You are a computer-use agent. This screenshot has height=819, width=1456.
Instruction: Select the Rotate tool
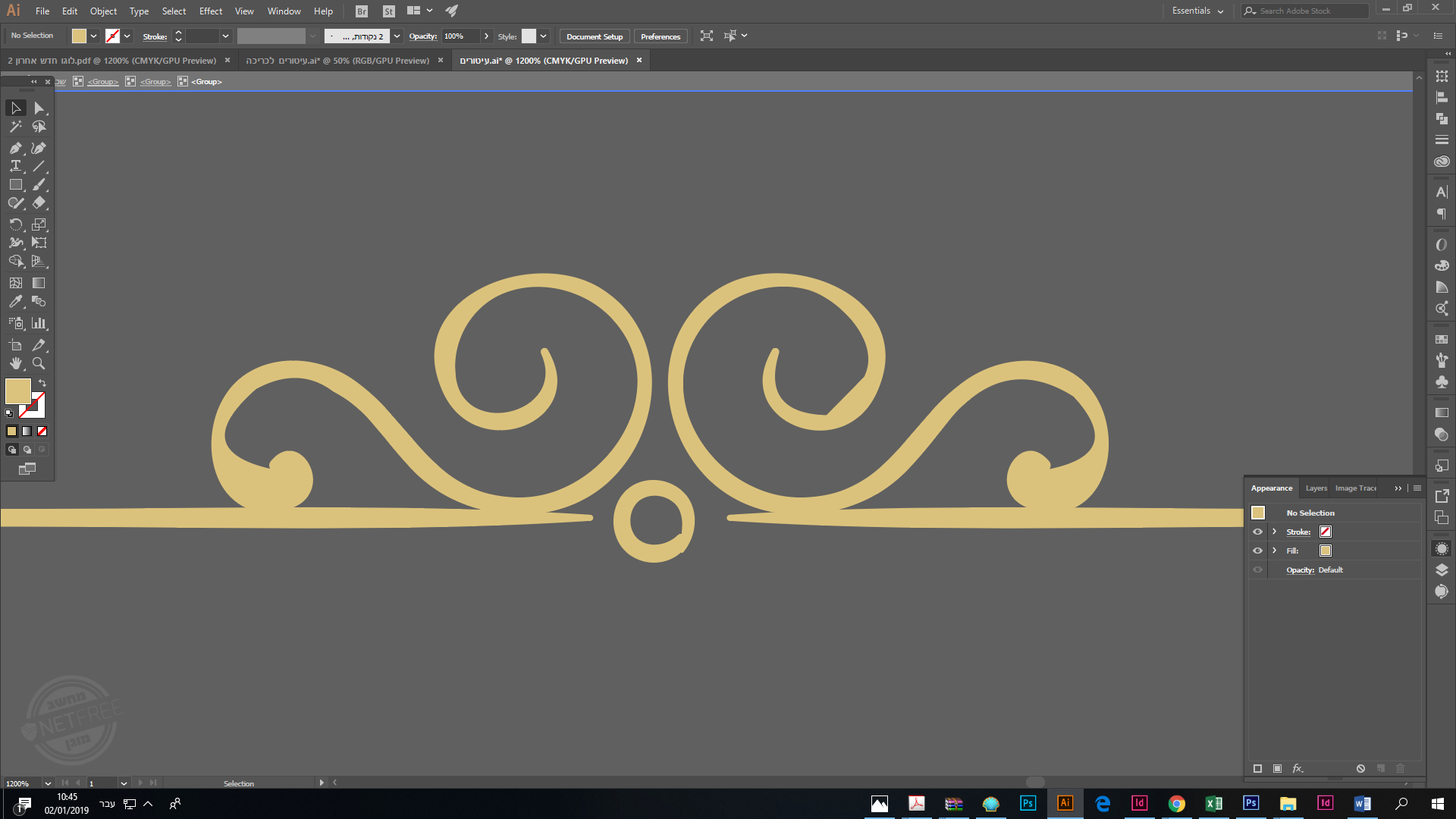click(15, 224)
